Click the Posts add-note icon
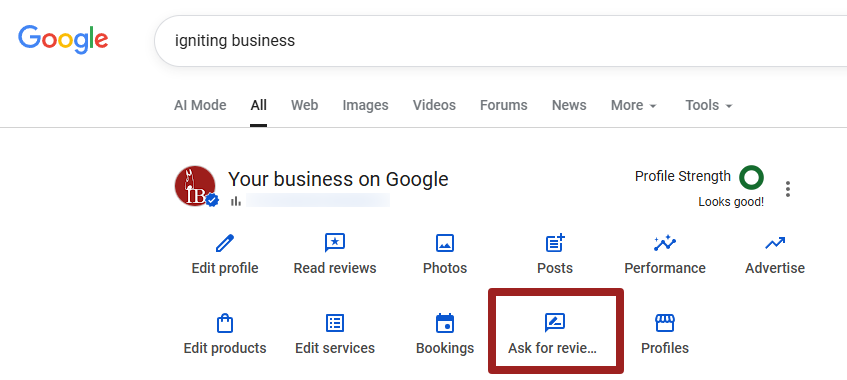 [x=555, y=243]
